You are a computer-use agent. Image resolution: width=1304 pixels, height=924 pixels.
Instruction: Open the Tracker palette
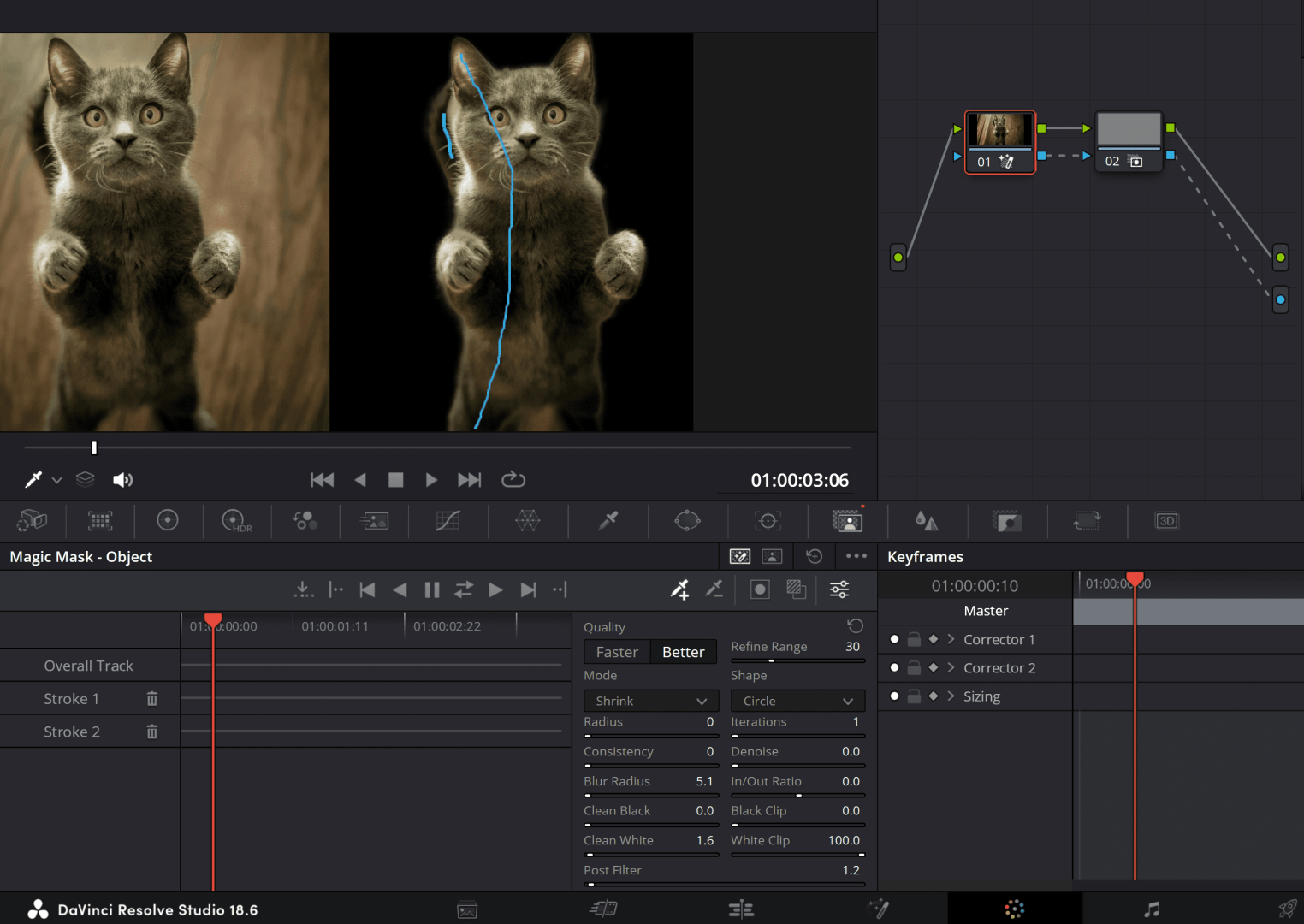point(768,521)
